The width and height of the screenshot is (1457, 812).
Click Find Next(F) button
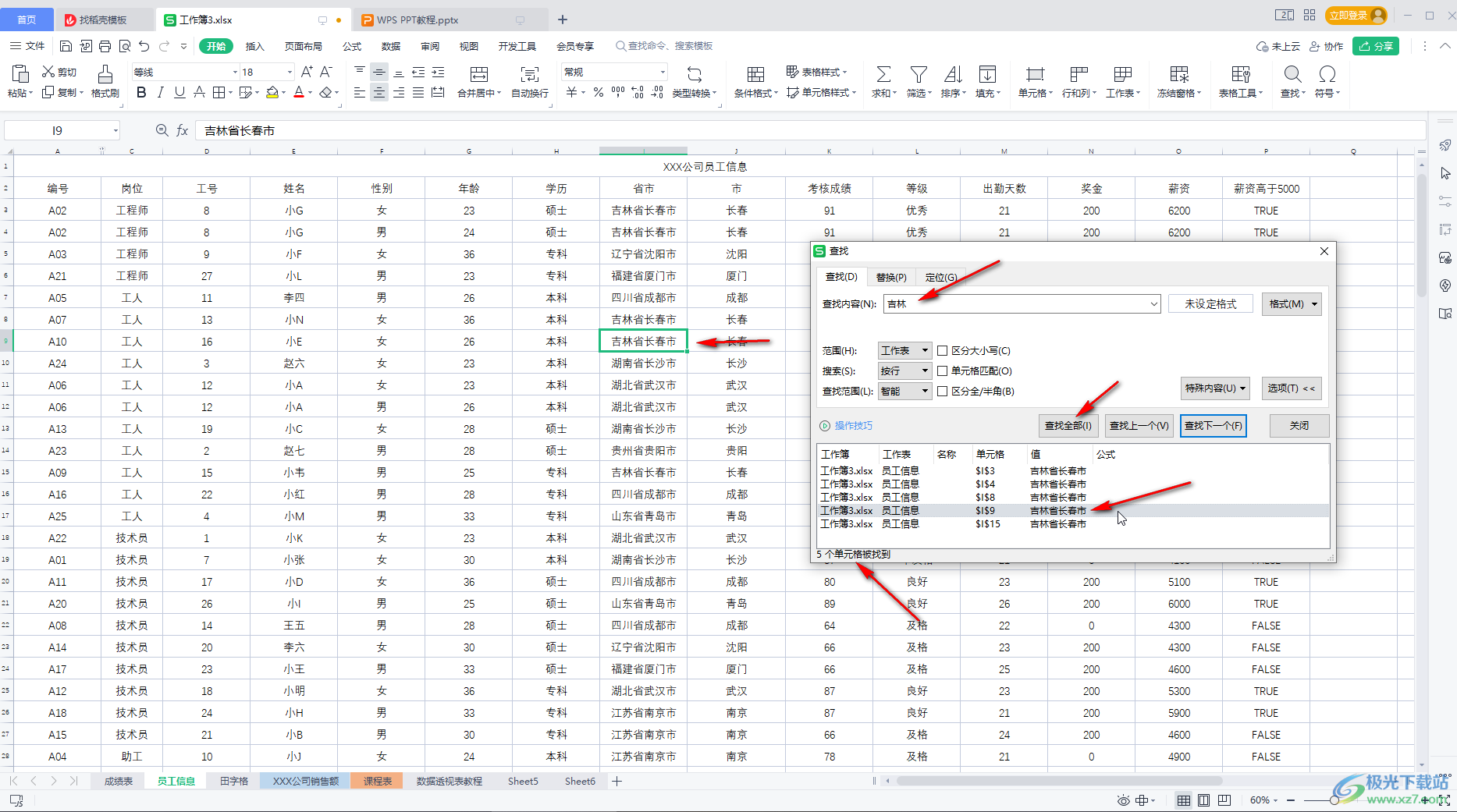pyautogui.click(x=1214, y=426)
